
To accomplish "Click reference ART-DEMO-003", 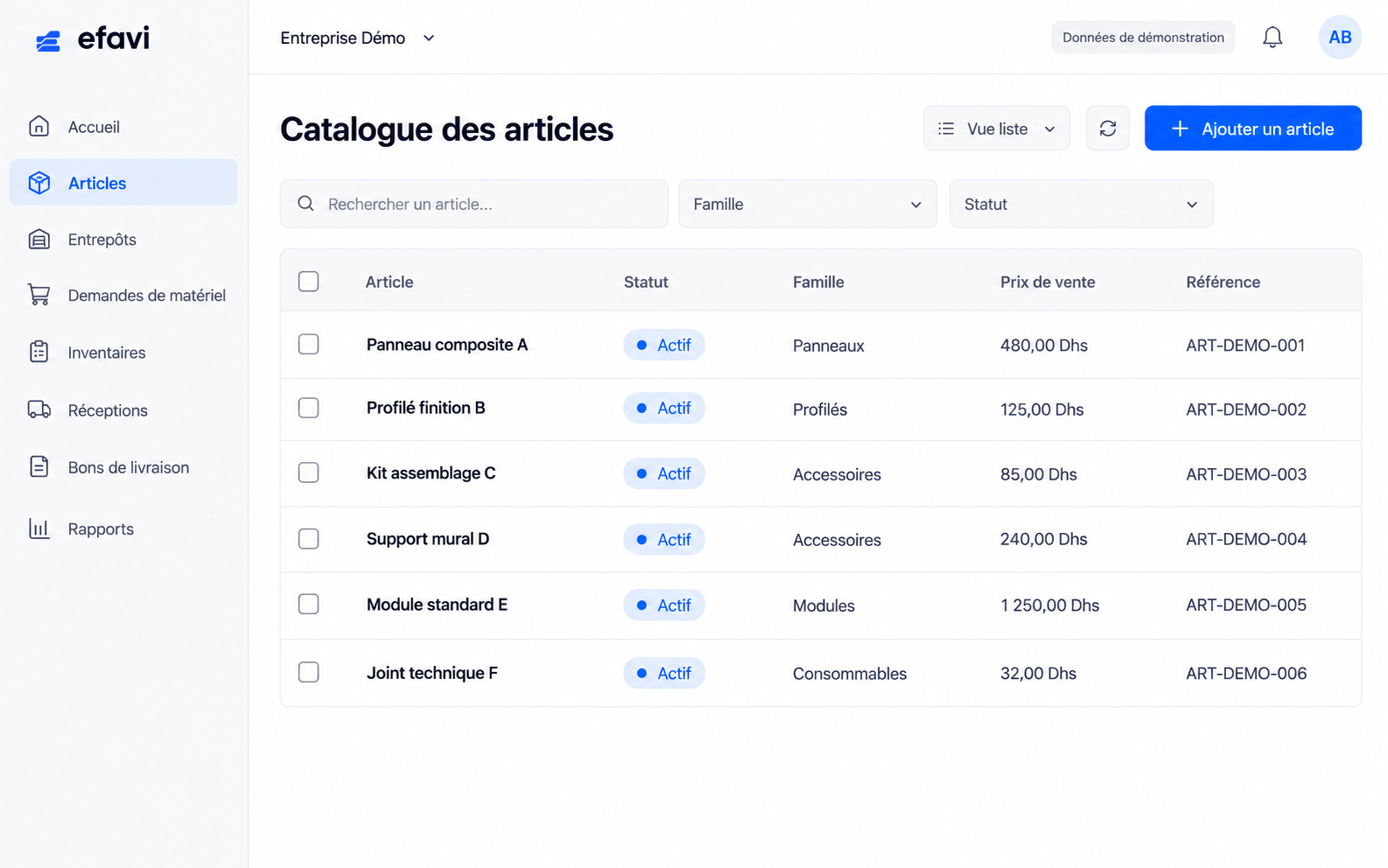I will point(1246,474).
